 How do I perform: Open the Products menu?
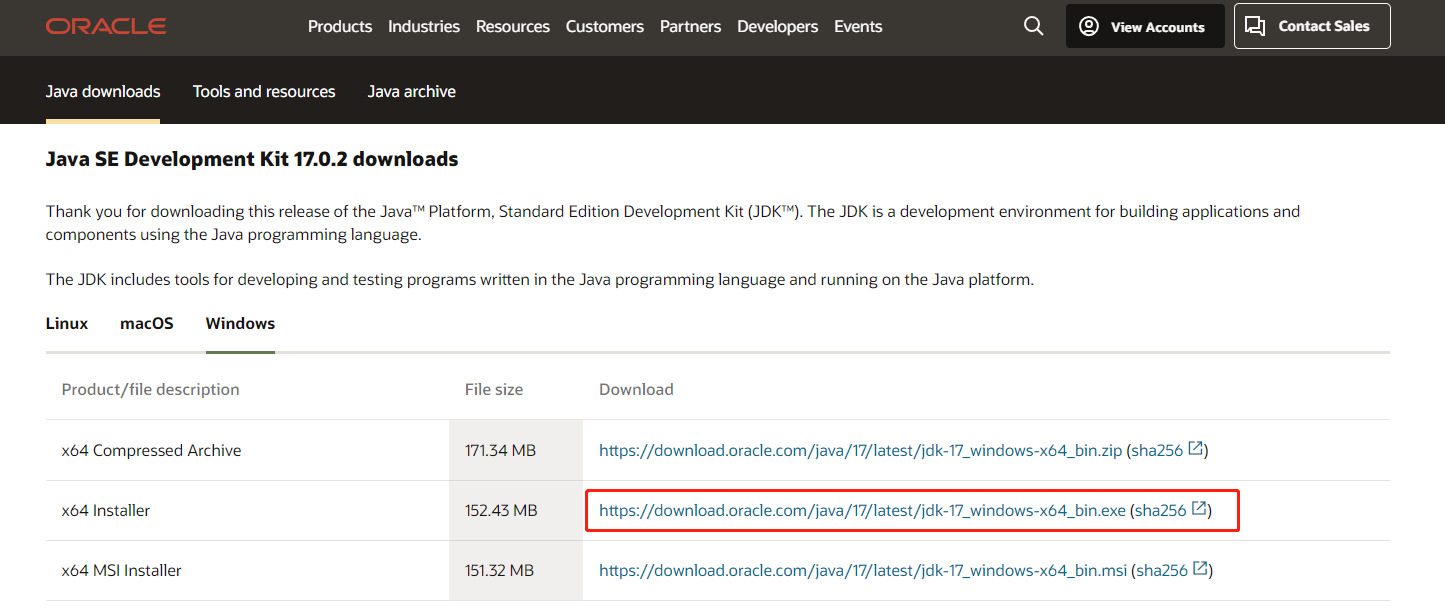point(340,26)
